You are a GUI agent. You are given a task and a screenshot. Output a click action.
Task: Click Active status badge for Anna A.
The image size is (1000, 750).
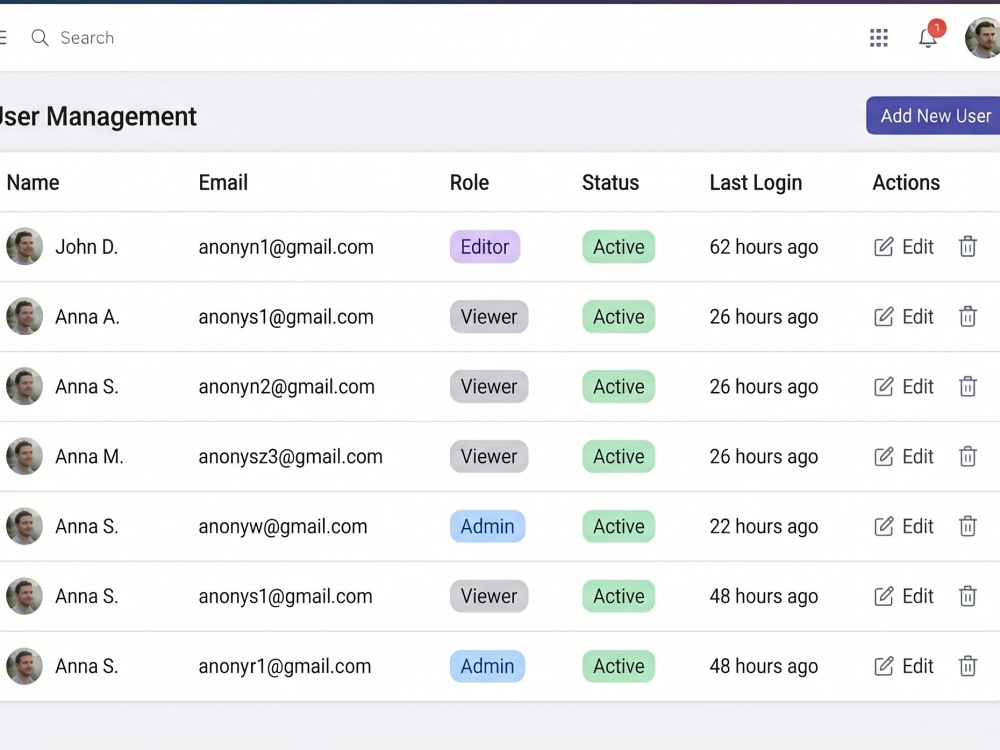point(619,316)
